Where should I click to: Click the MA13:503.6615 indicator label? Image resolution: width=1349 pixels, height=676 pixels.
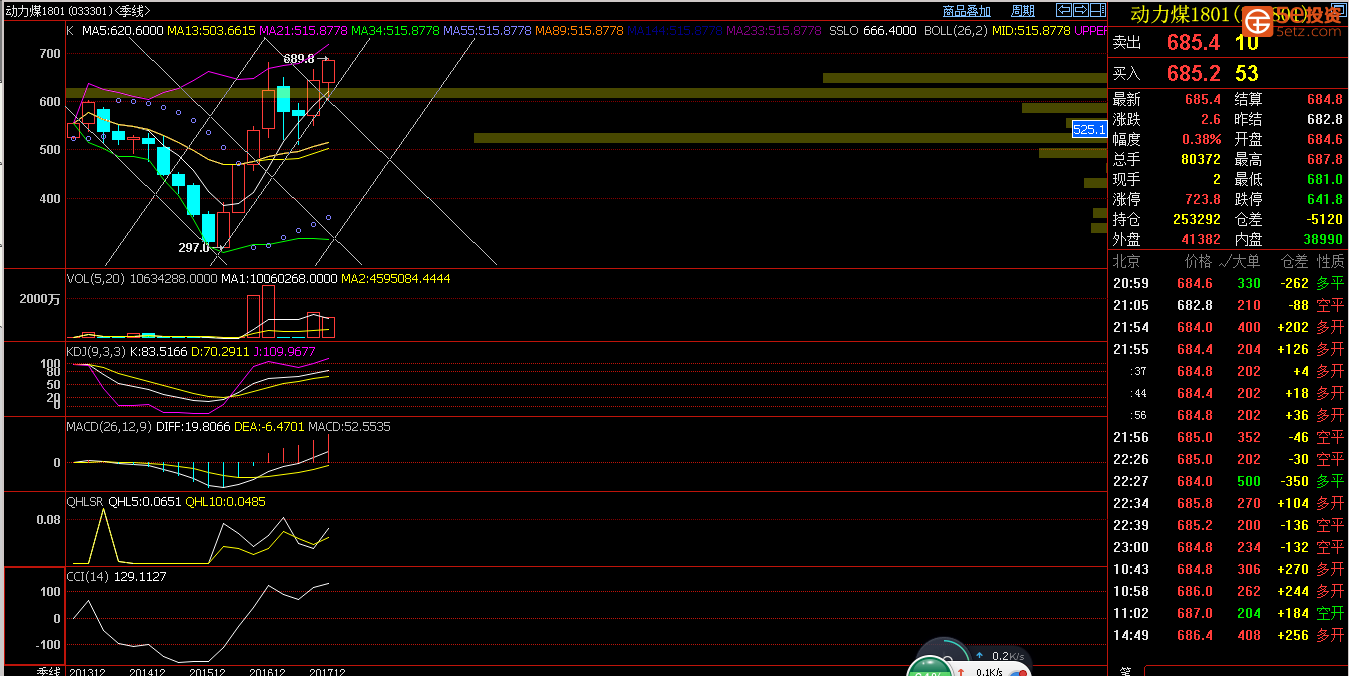(x=211, y=31)
